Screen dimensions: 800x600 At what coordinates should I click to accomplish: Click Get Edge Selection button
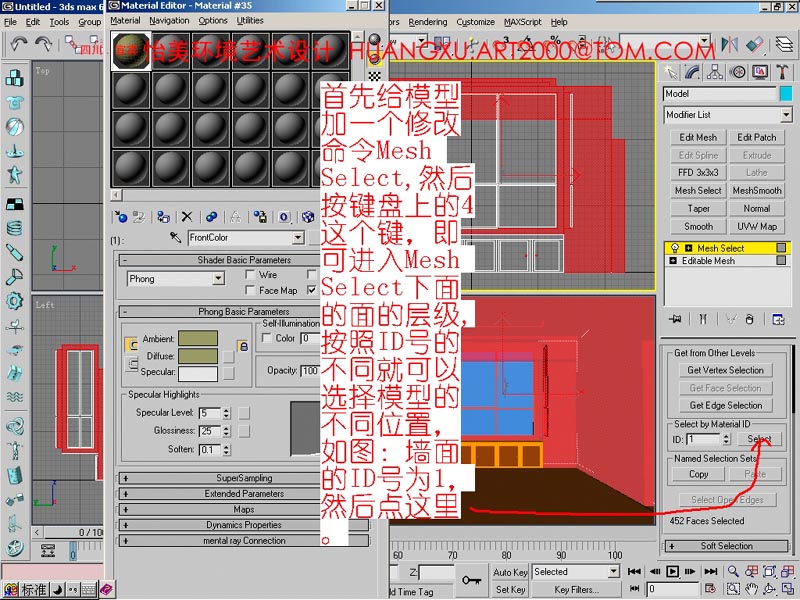(725, 405)
